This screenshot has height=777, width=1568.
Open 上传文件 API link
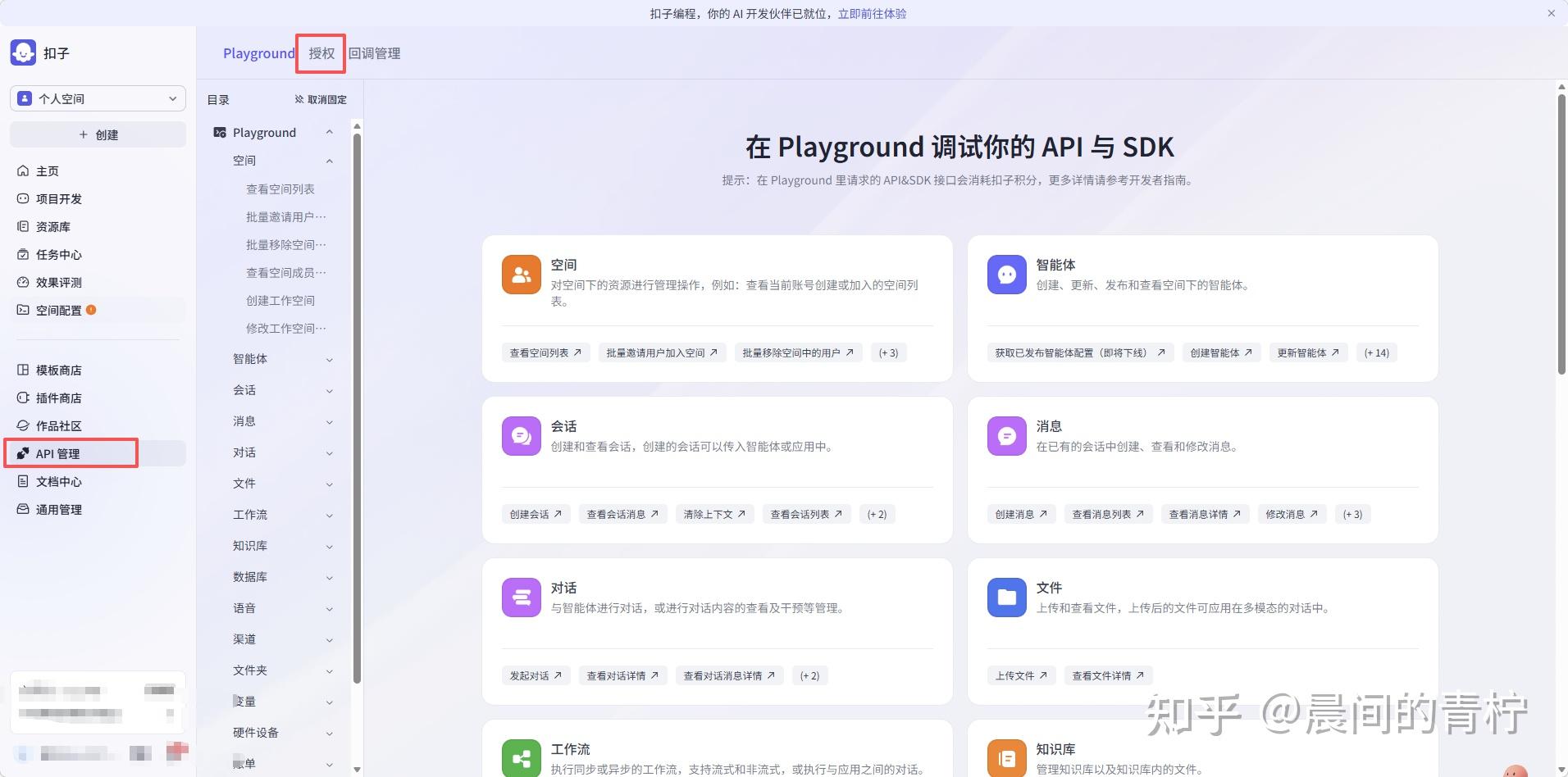pos(1021,675)
